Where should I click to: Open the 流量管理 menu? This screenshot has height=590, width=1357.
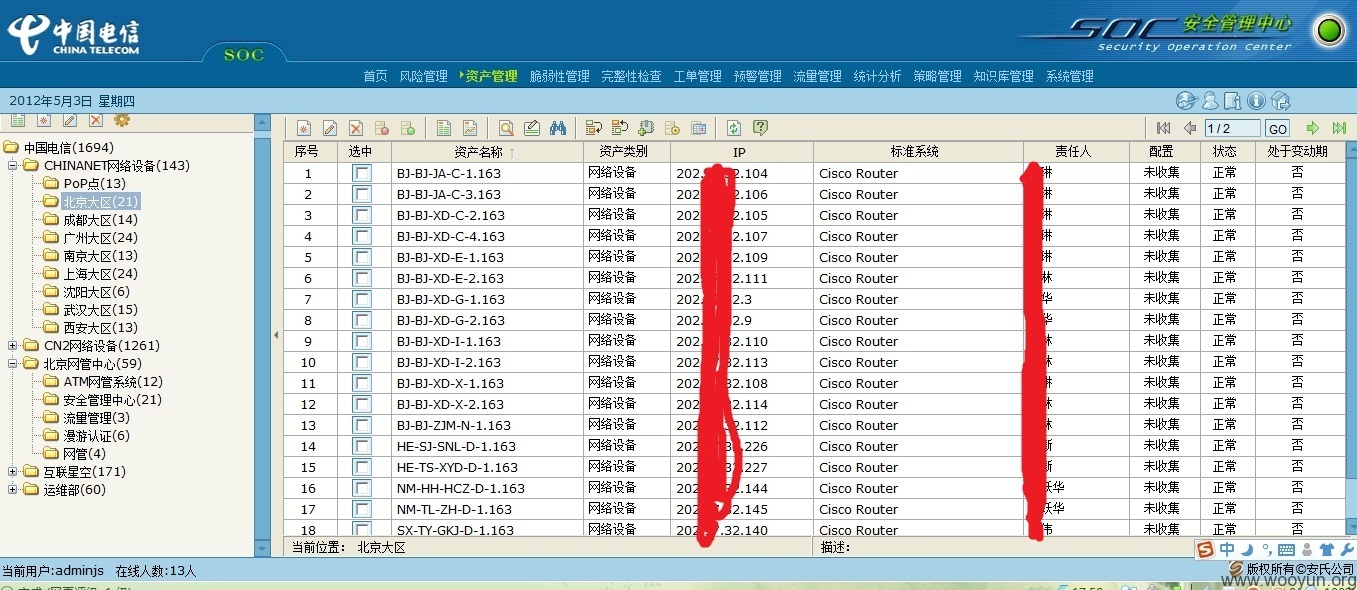pyautogui.click(x=817, y=76)
